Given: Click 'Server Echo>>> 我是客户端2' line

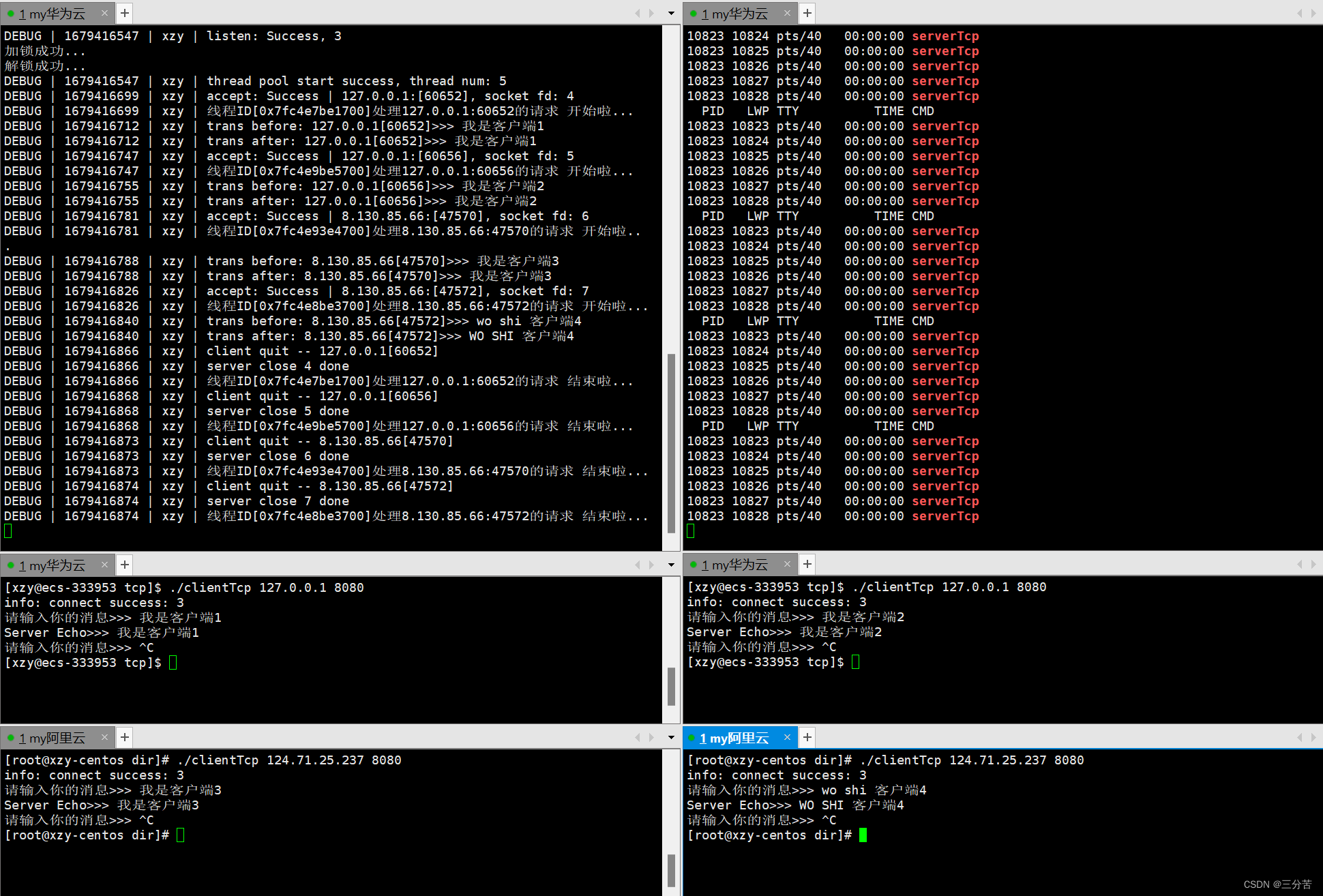Looking at the screenshot, I should tap(784, 632).
